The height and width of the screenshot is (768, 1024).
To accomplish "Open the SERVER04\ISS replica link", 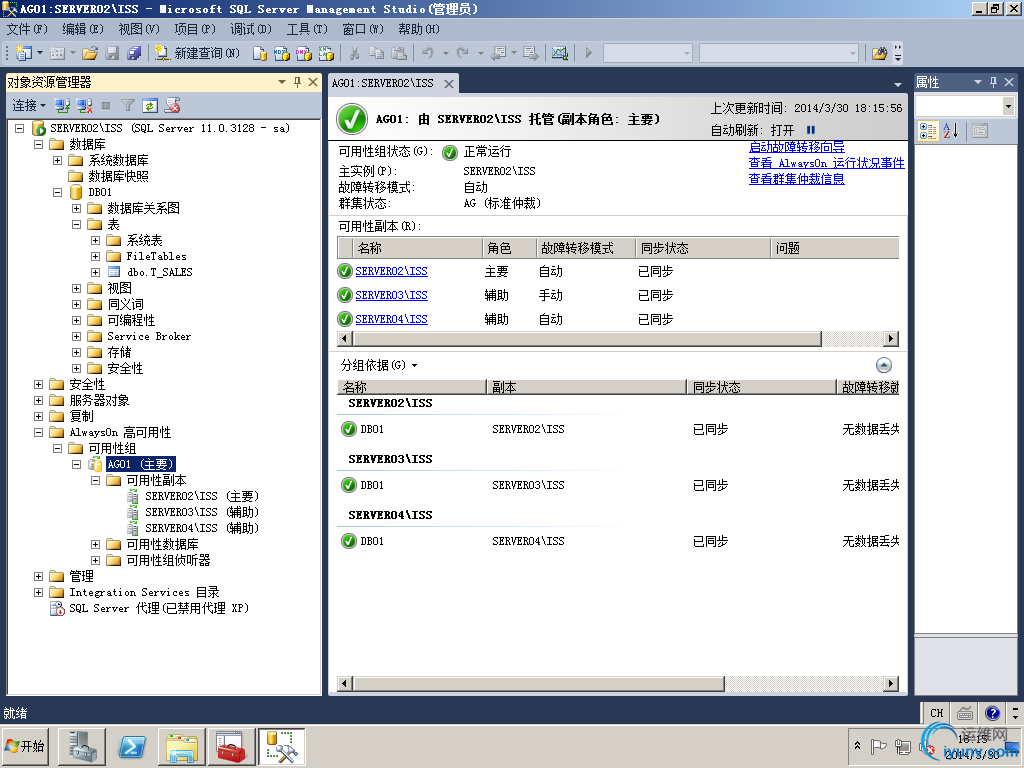I will click(391, 319).
